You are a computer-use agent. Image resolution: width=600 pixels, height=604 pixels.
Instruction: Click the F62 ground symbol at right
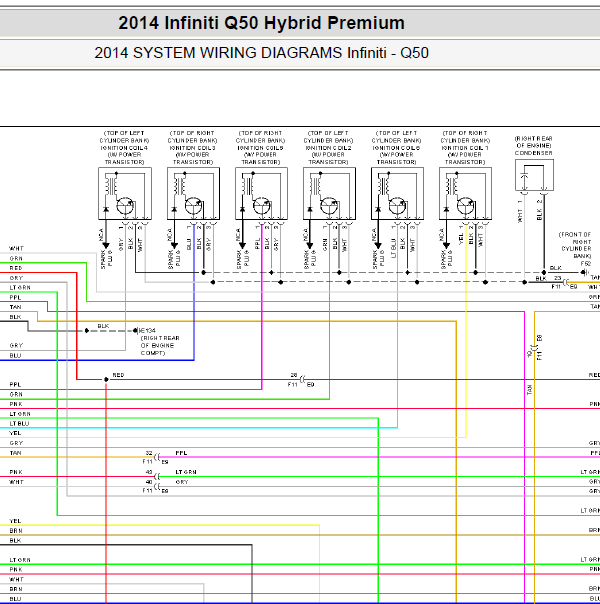pyautogui.click(x=585, y=272)
